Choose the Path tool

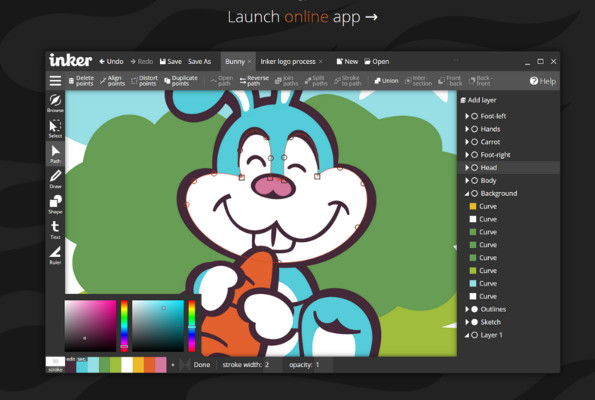[55, 154]
